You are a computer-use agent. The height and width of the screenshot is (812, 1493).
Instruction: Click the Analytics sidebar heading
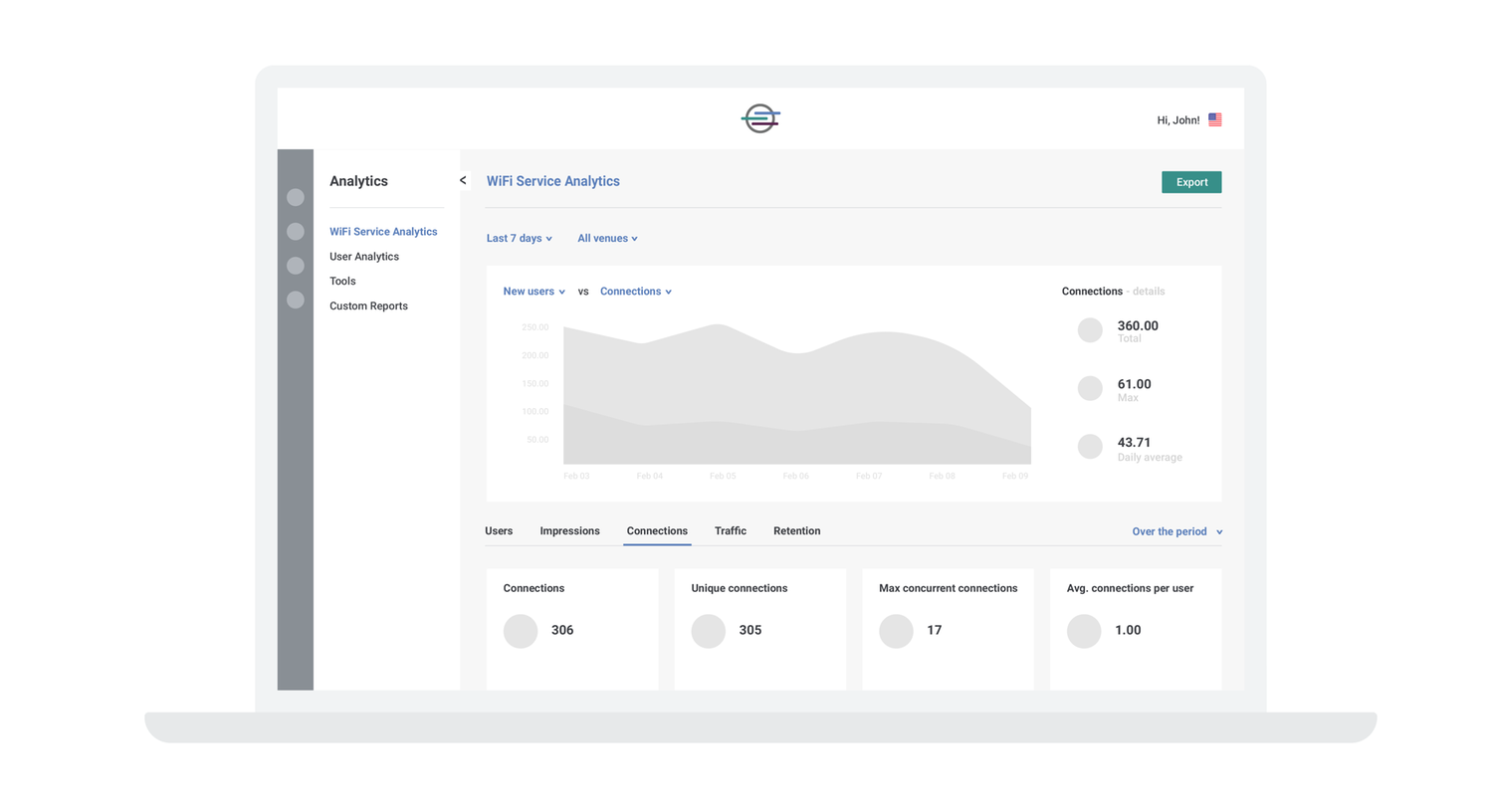pyautogui.click(x=358, y=181)
